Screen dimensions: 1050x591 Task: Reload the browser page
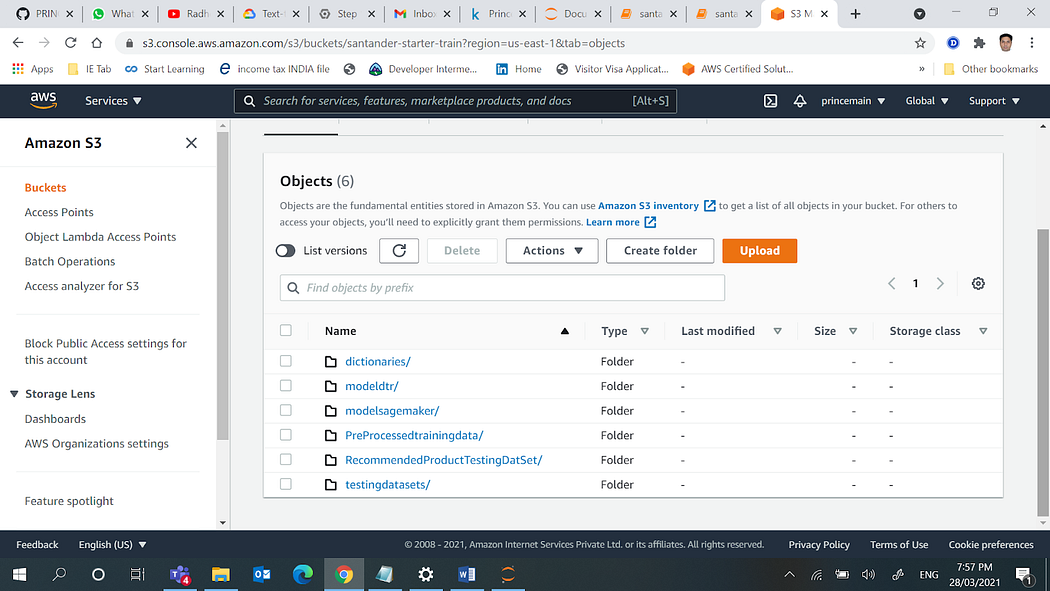70,43
